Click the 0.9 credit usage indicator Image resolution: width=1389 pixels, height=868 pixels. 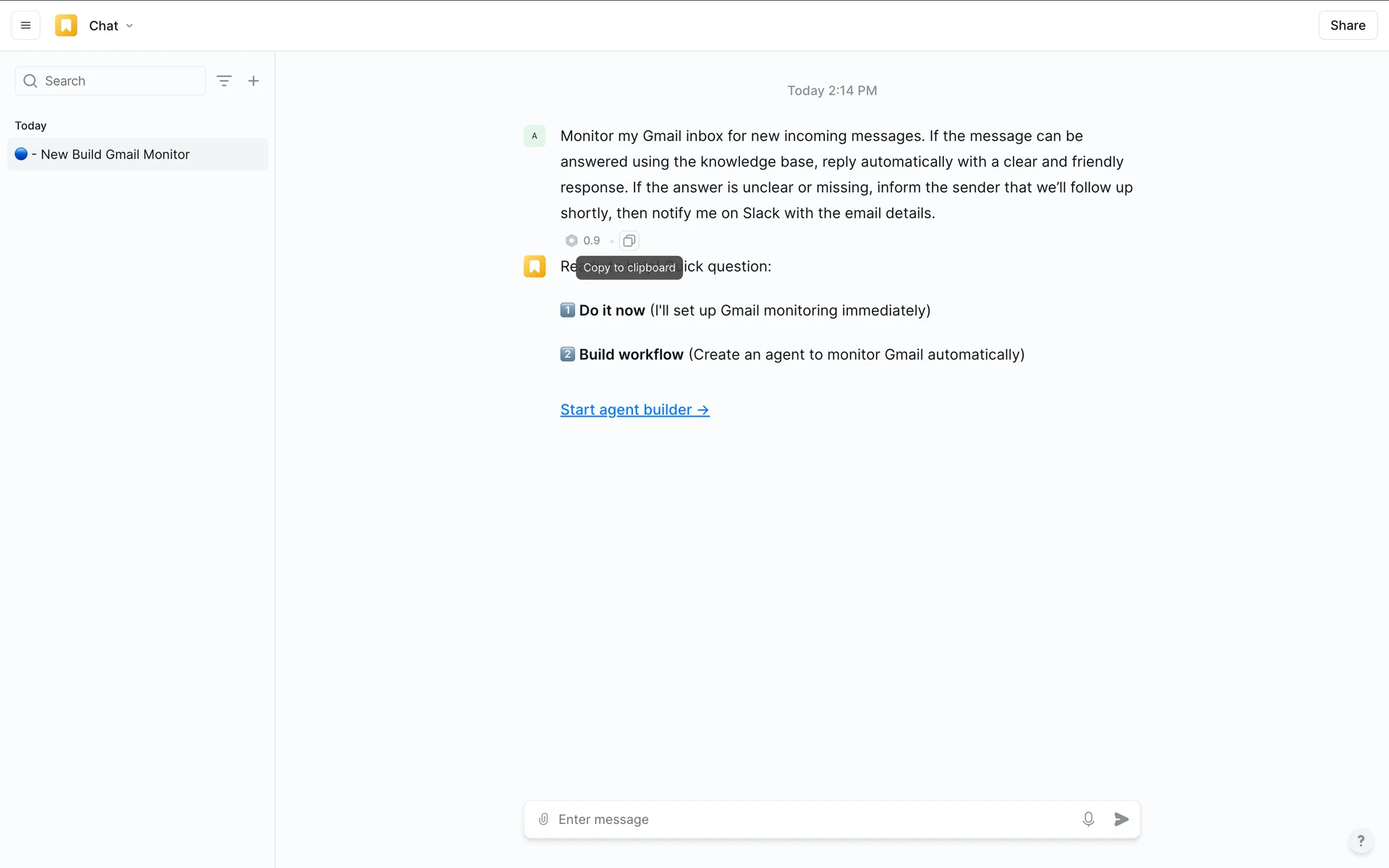pos(583,240)
